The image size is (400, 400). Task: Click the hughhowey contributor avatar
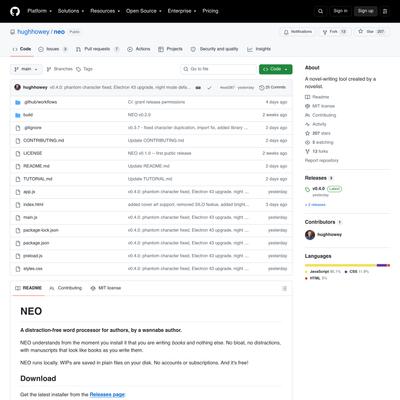pos(310,235)
